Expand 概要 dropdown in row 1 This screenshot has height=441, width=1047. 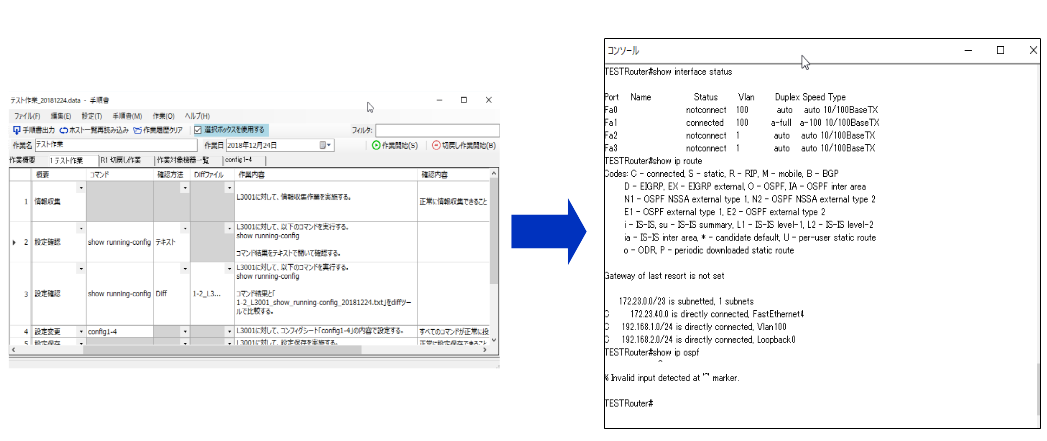point(81,187)
